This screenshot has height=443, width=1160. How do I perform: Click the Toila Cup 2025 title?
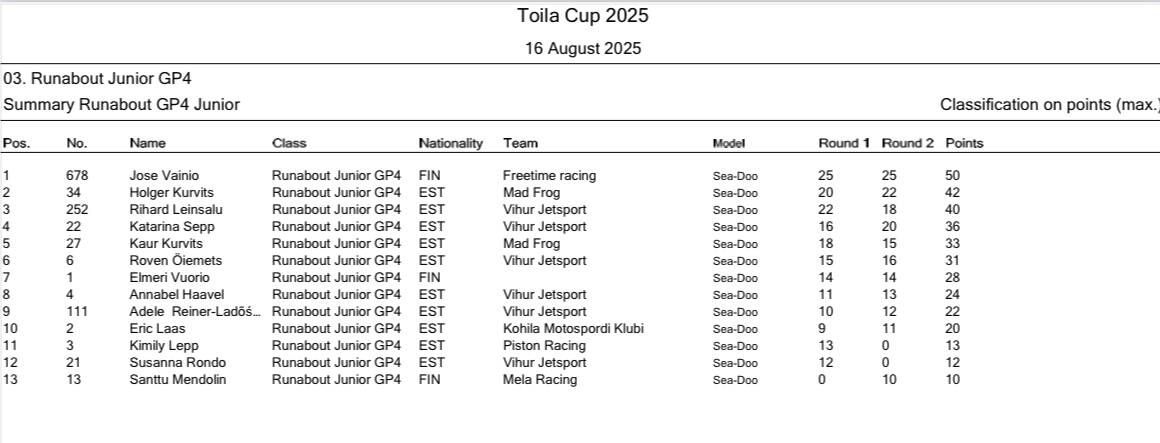coord(583,16)
